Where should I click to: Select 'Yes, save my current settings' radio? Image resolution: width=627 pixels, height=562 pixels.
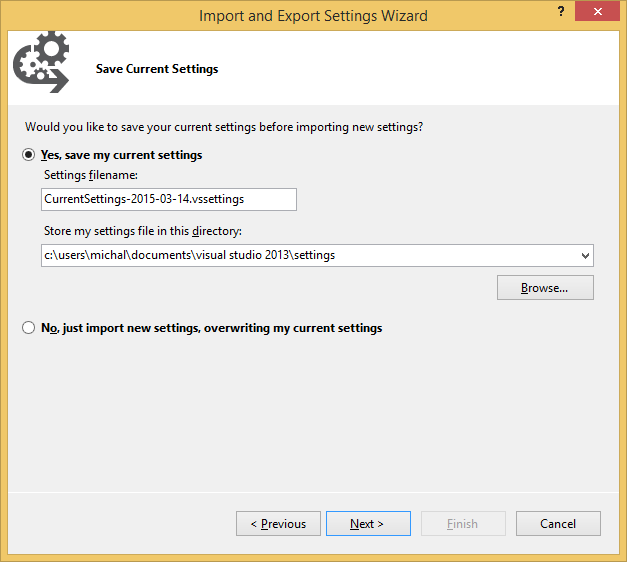click(28, 155)
